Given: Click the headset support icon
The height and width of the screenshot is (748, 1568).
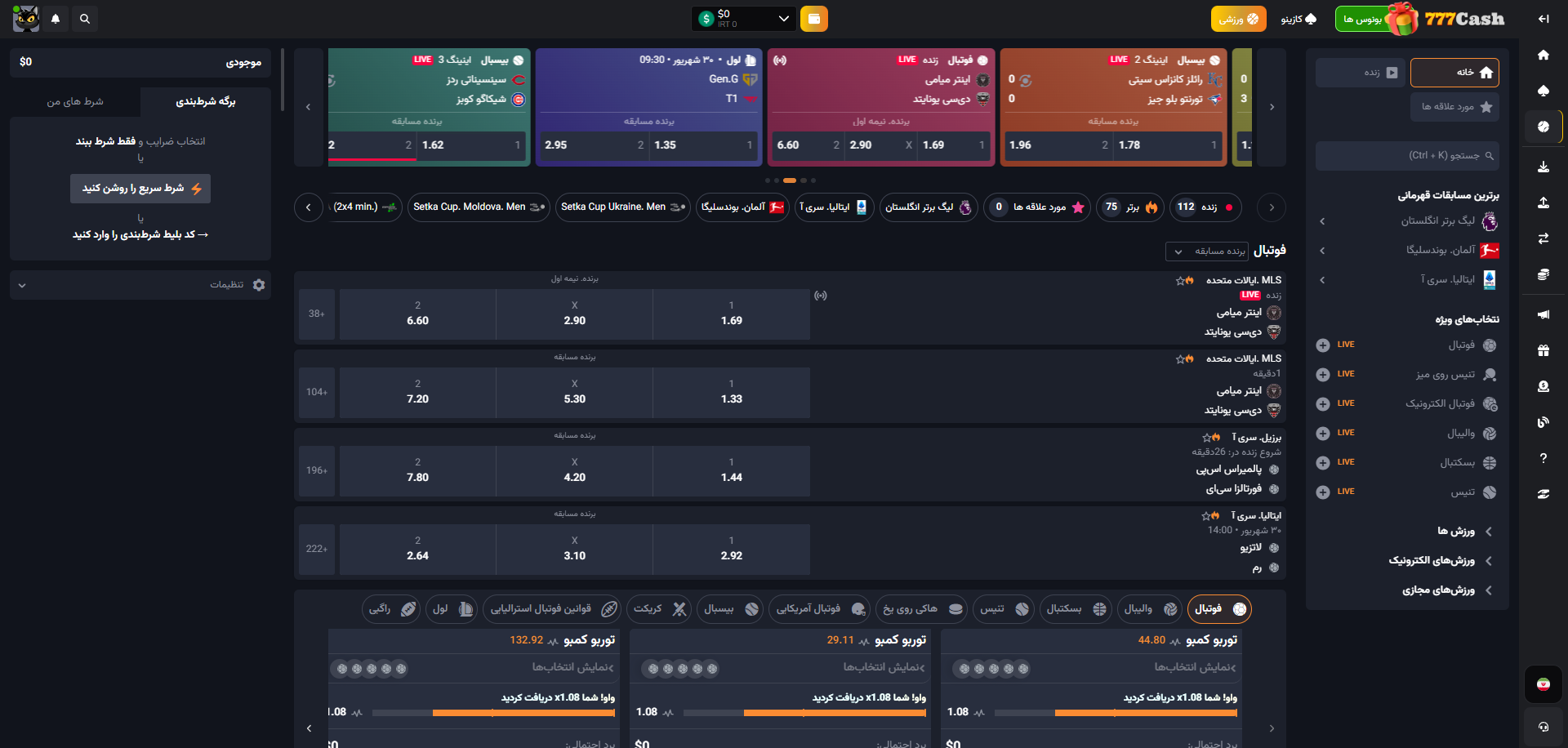Looking at the screenshot, I should coord(1543,726).
